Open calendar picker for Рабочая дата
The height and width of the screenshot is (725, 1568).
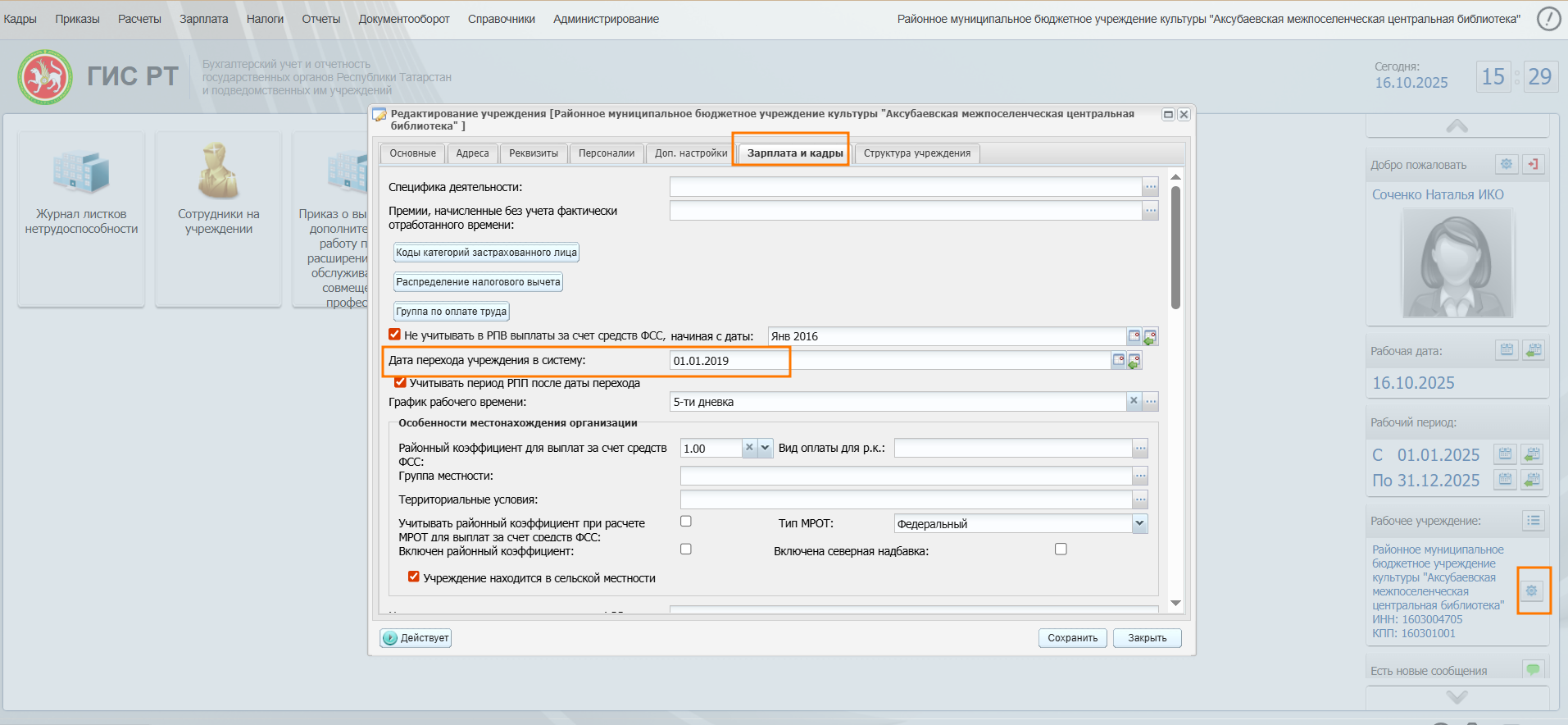point(1507,350)
